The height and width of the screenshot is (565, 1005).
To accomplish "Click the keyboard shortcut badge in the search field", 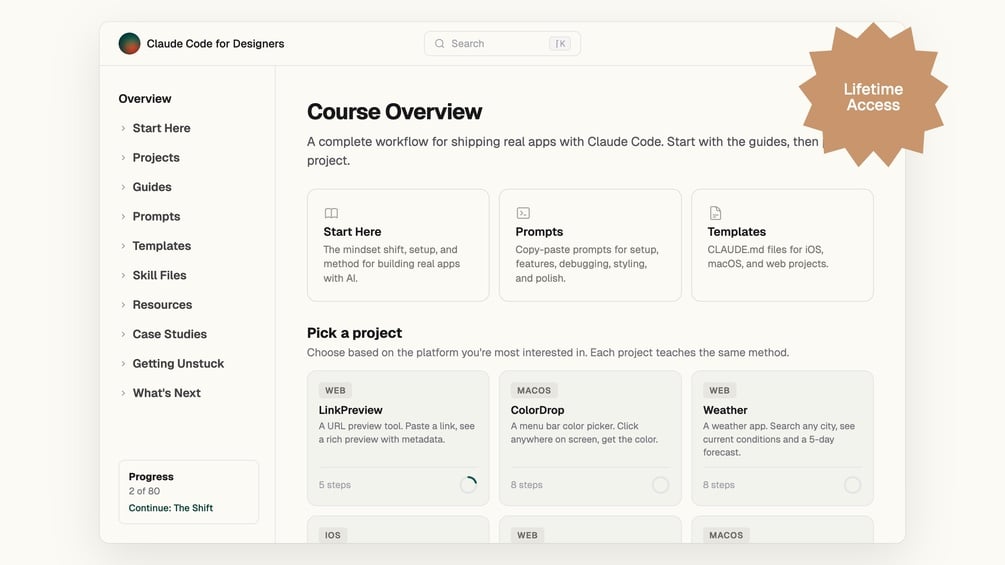I will tap(560, 44).
